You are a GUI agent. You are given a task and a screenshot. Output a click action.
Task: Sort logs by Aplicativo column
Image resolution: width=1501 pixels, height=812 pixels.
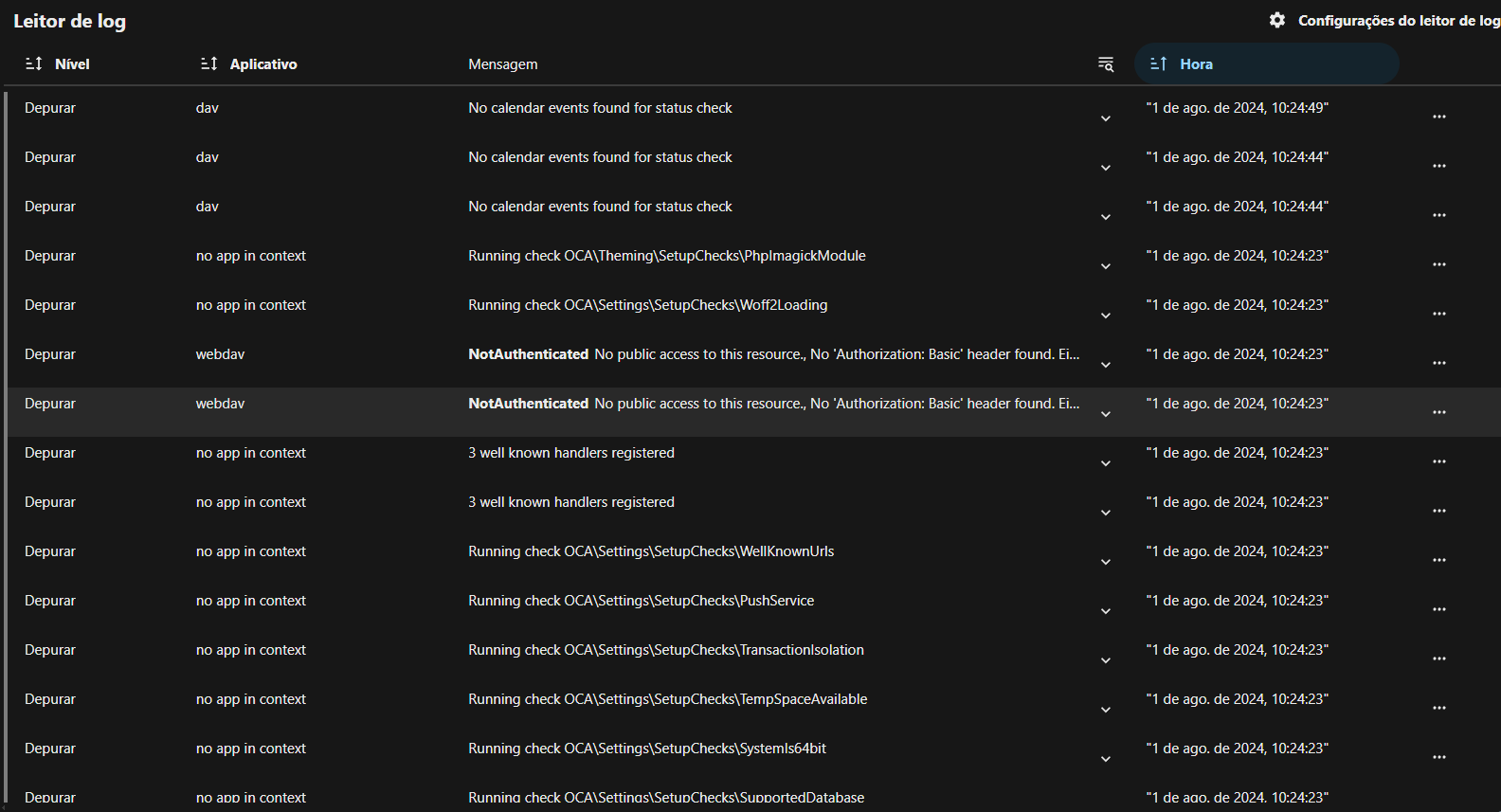[x=263, y=63]
